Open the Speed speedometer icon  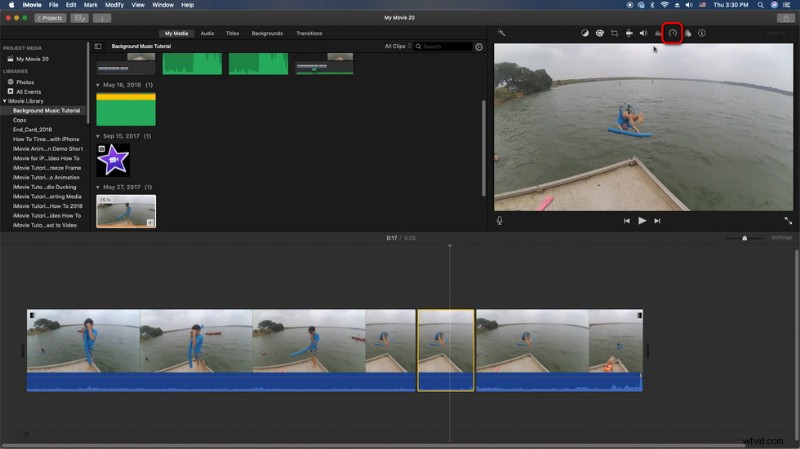coord(672,33)
